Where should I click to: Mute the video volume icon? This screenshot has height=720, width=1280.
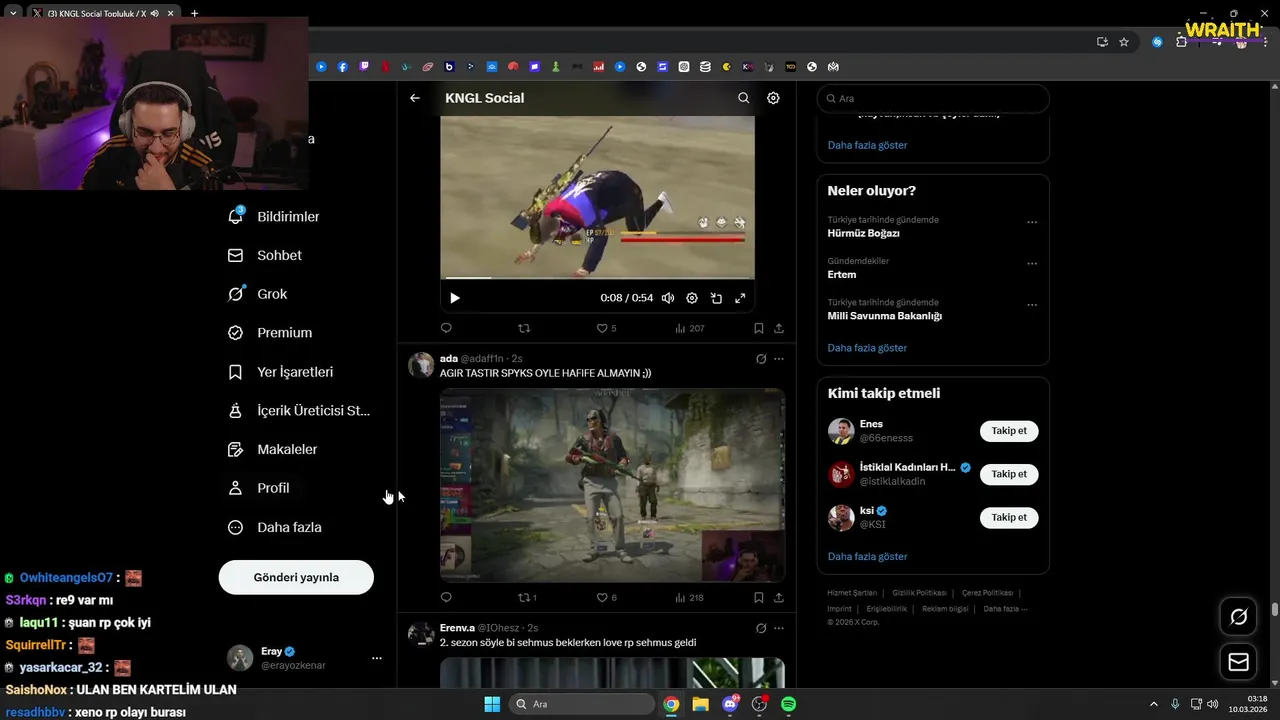pyautogui.click(x=668, y=298)
